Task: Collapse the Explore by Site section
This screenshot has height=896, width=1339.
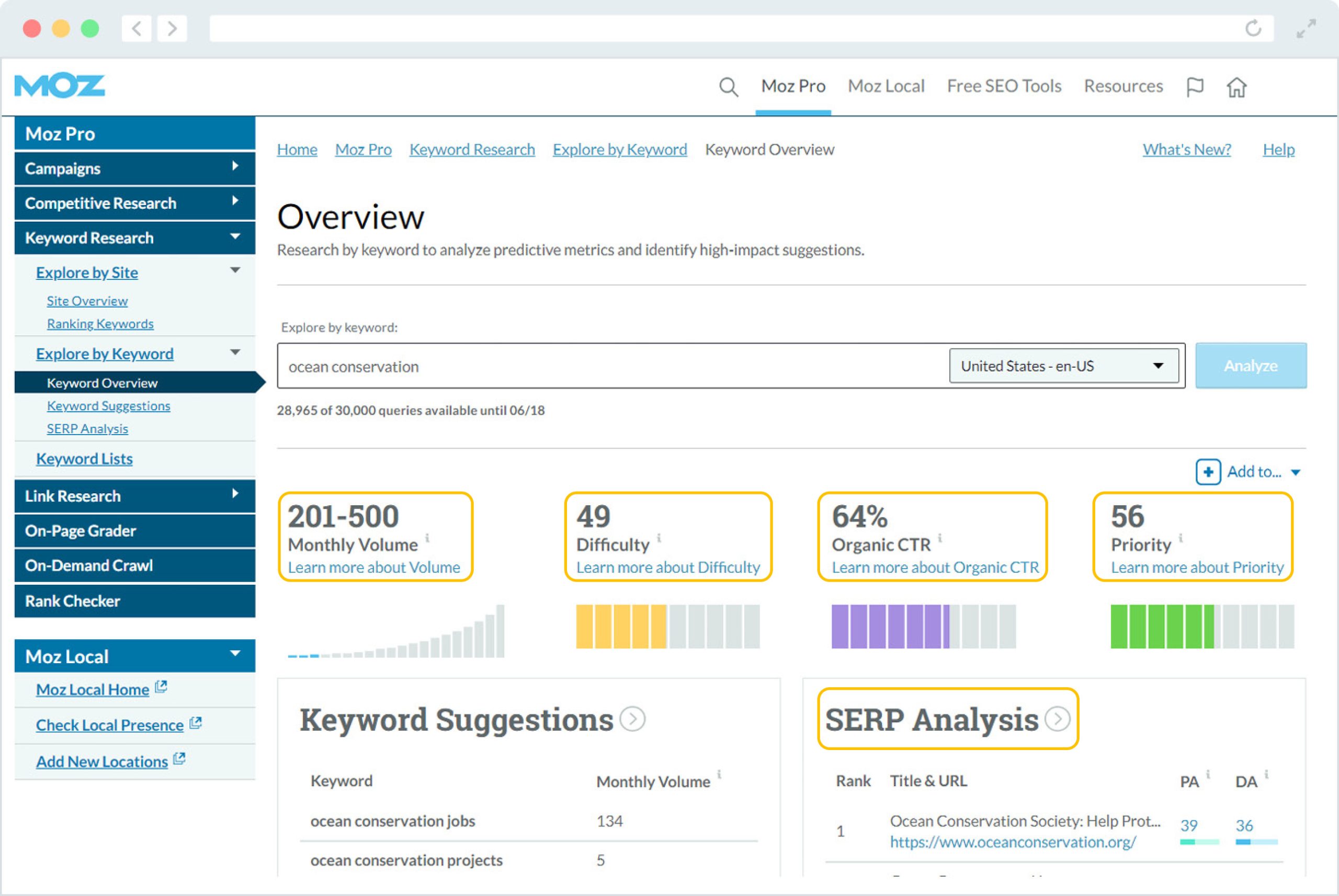Action: point(235,271)
